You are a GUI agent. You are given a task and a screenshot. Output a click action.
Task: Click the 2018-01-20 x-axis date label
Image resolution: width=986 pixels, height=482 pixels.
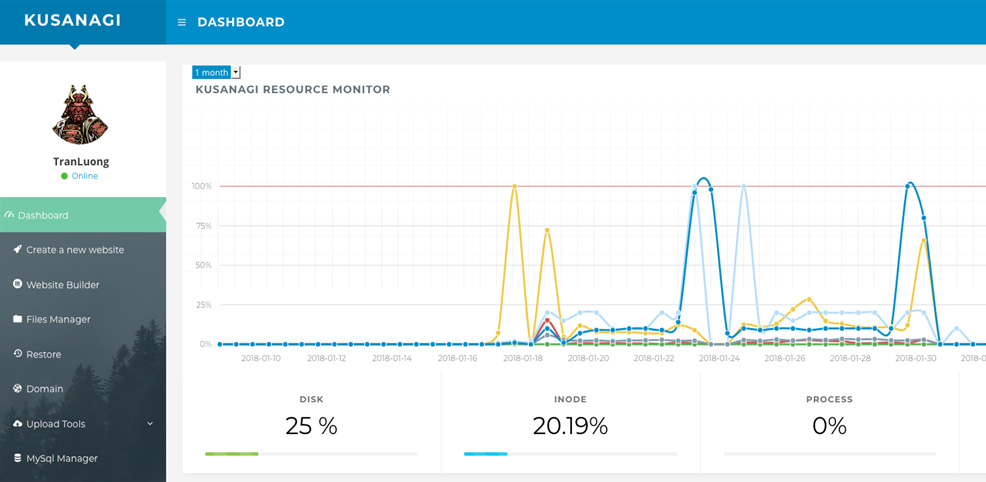(588, 358)
